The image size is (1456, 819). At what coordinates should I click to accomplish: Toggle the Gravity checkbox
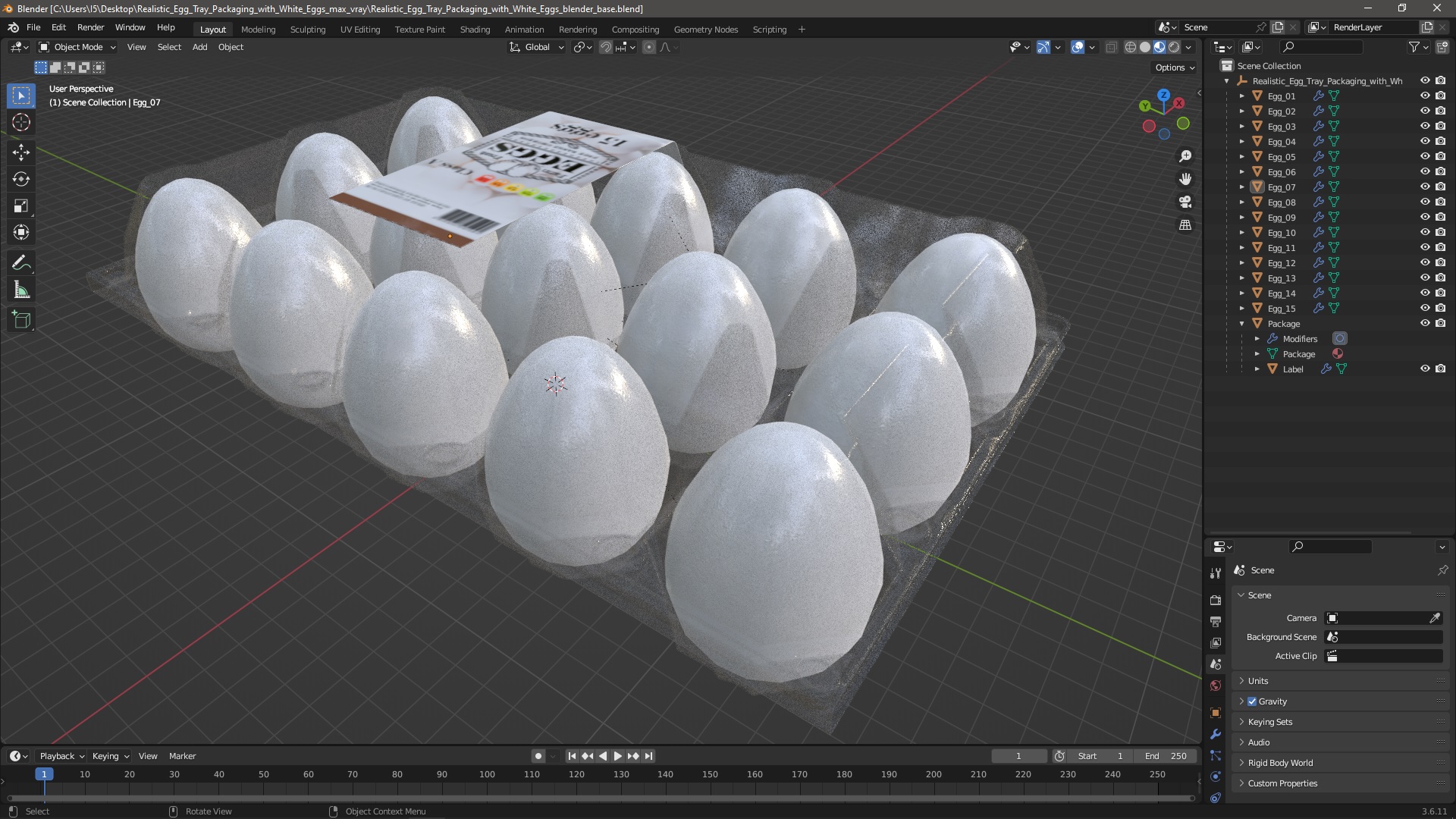pos(1252,701)
